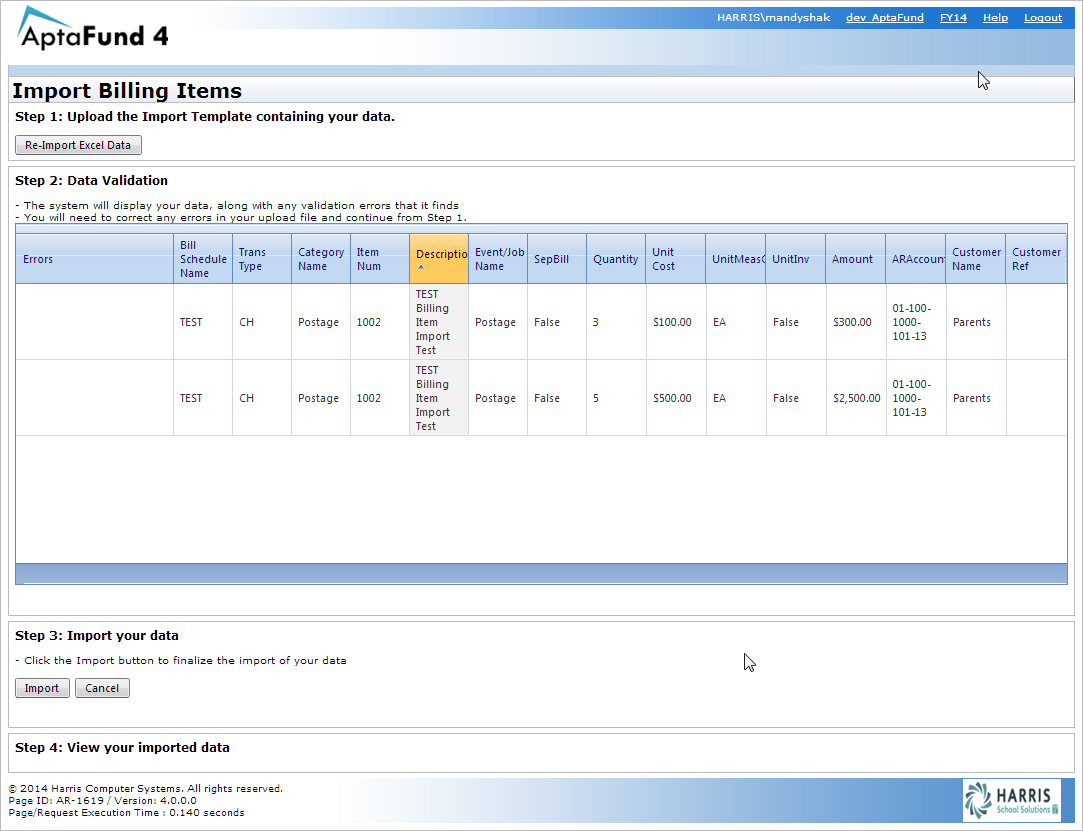
Task: Click Import to finalize the data import
Action: coord(42,688)
